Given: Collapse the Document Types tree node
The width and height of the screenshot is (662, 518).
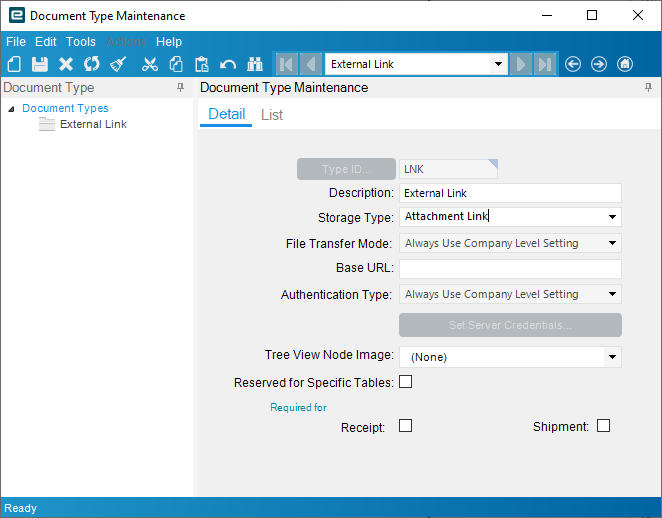Looking at the screenshot, I should coord(11,109).
